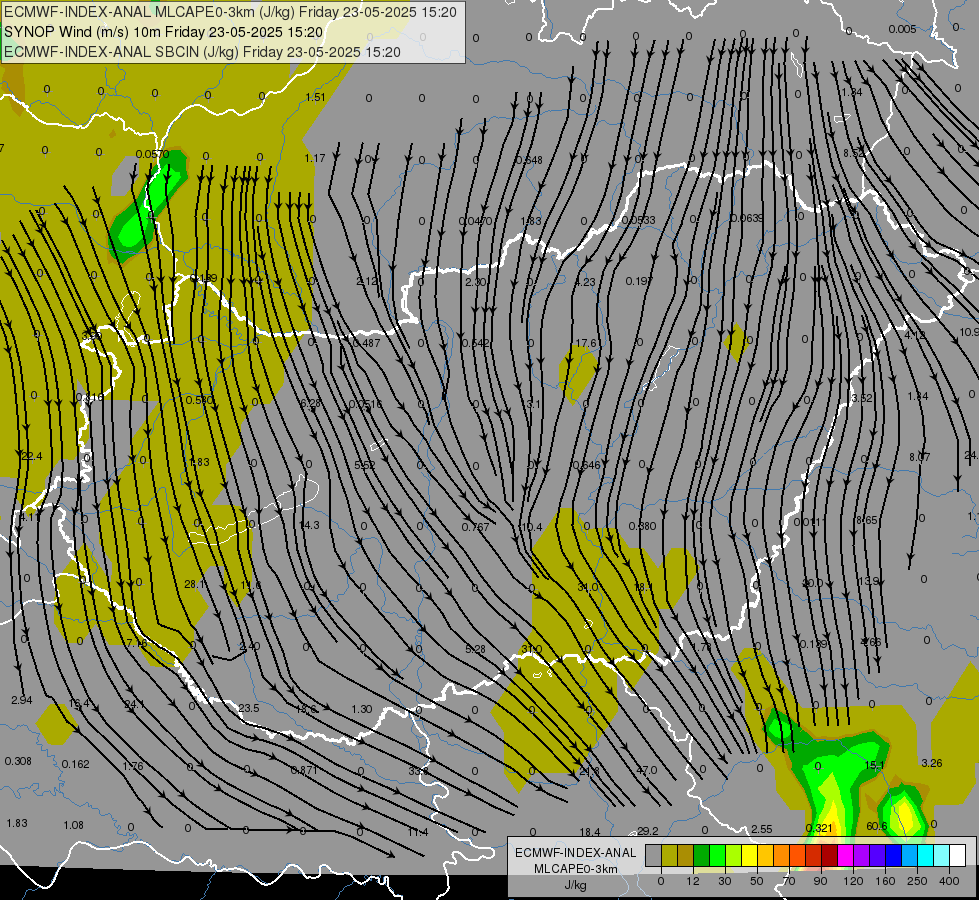Click the legend tick label 250

[x=917, y=881]
